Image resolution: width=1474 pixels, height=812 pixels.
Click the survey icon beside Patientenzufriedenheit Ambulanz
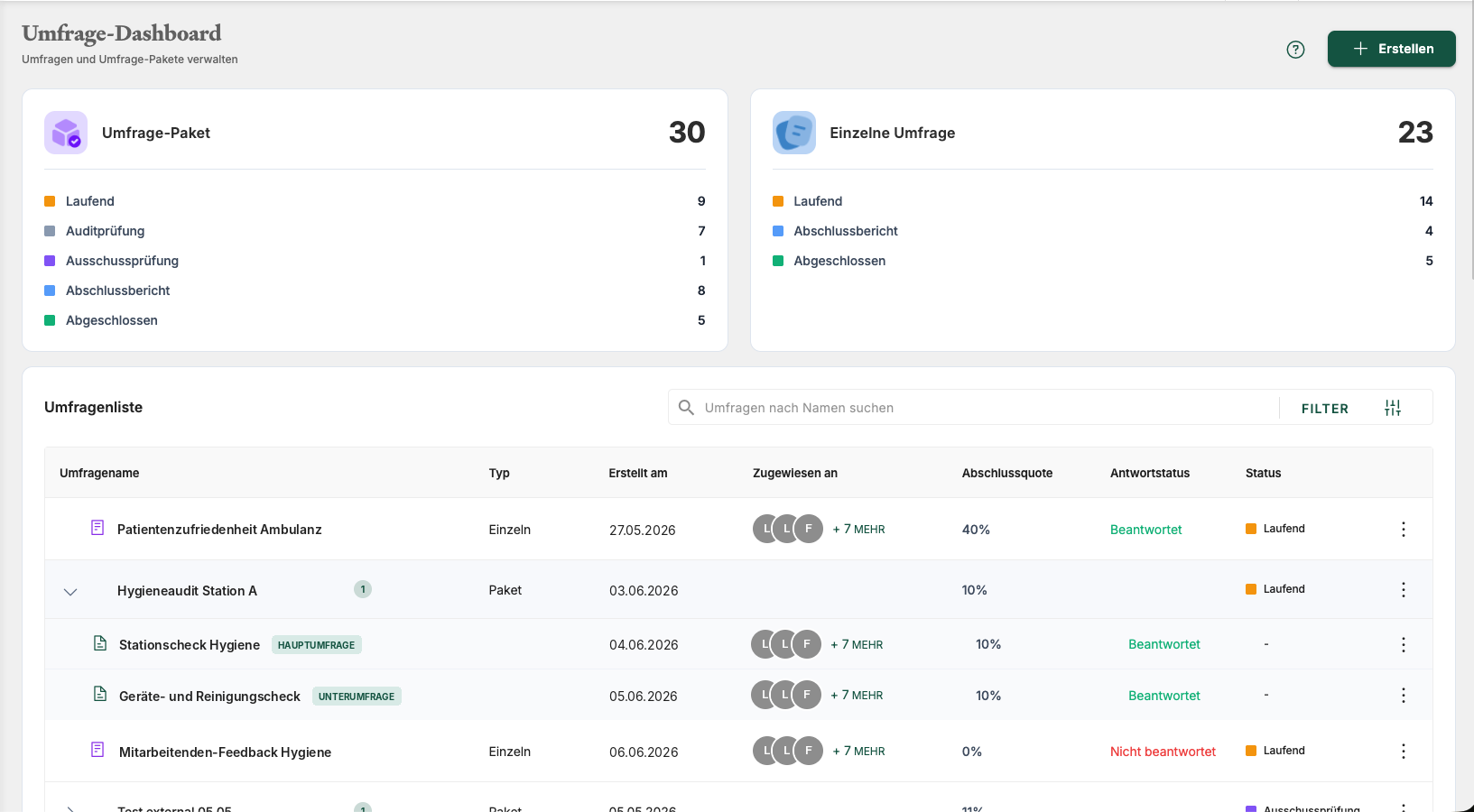point(97,528)
